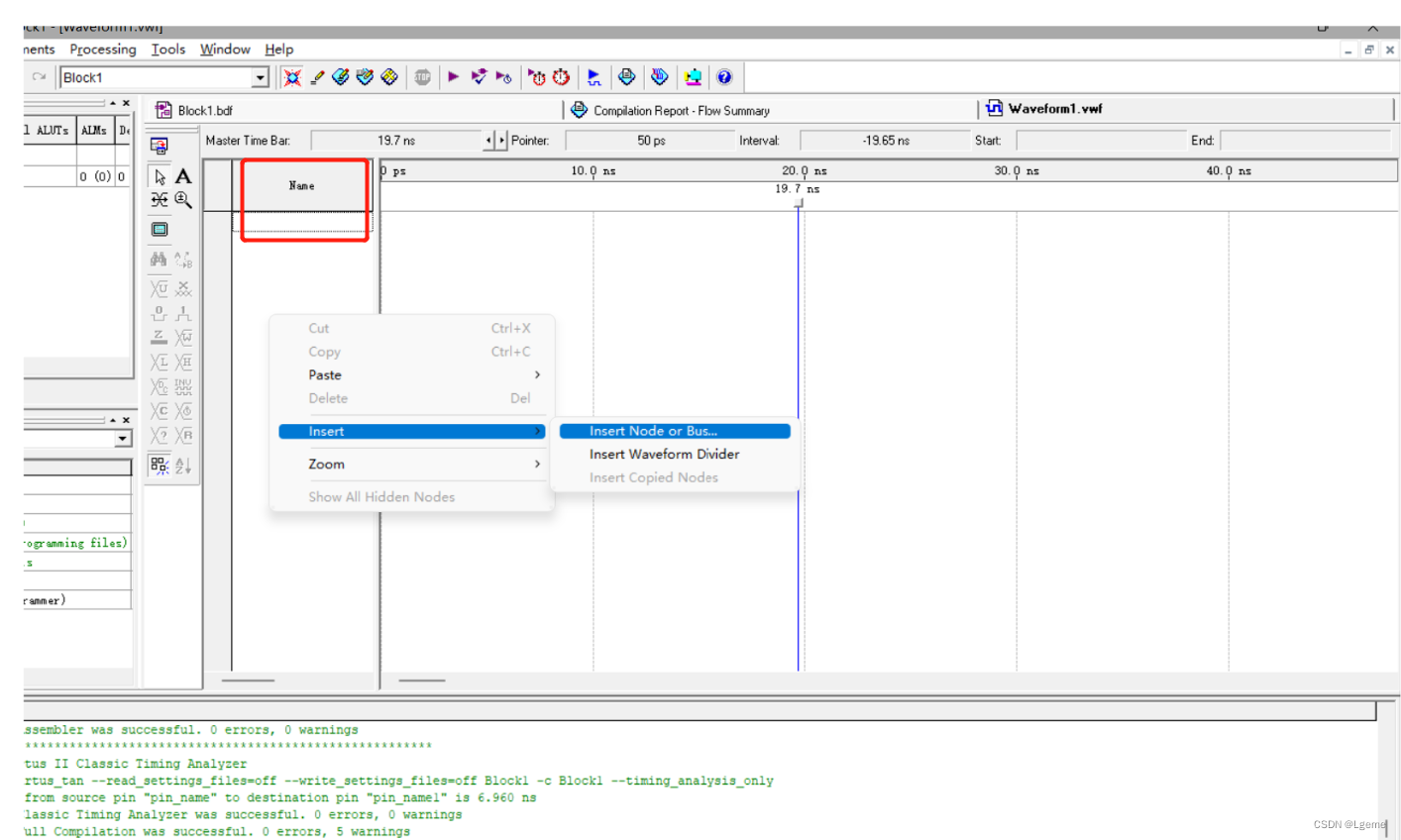Click the End time input field
This screenshot has width=1401, height=840.
point(1306,140)
